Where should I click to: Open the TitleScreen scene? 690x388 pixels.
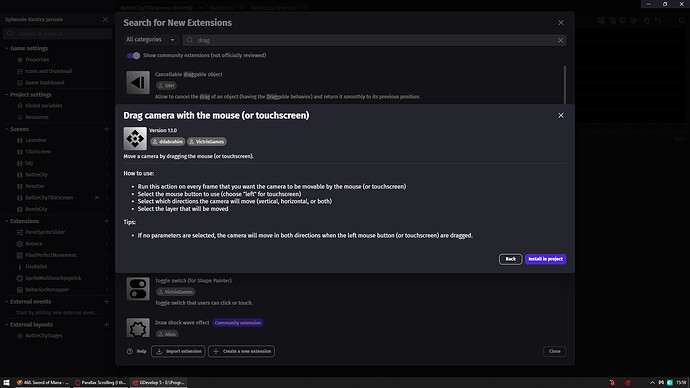pyautogui.click(x=38, y=151)
